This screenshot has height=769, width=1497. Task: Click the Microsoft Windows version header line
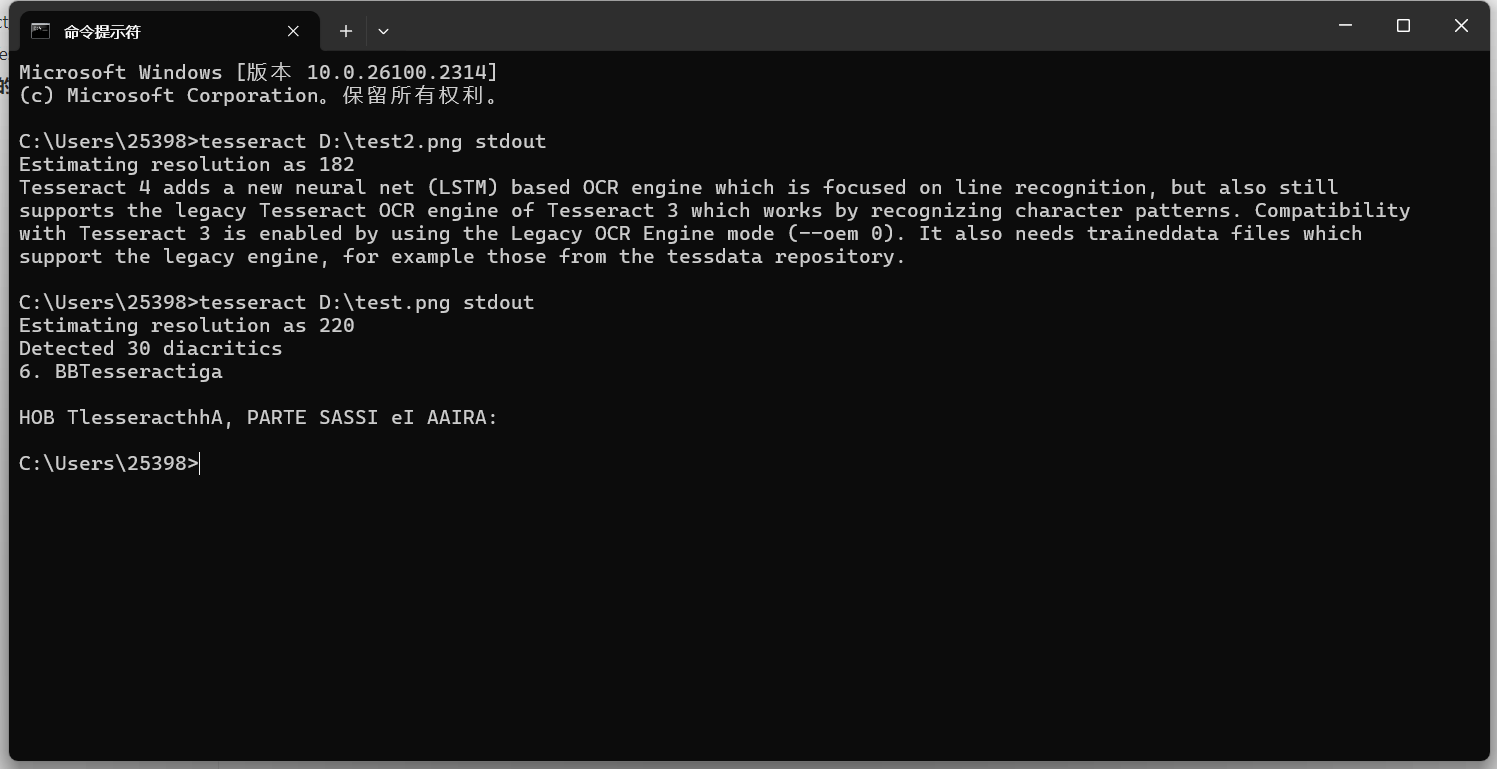click(x=258, y=72)
